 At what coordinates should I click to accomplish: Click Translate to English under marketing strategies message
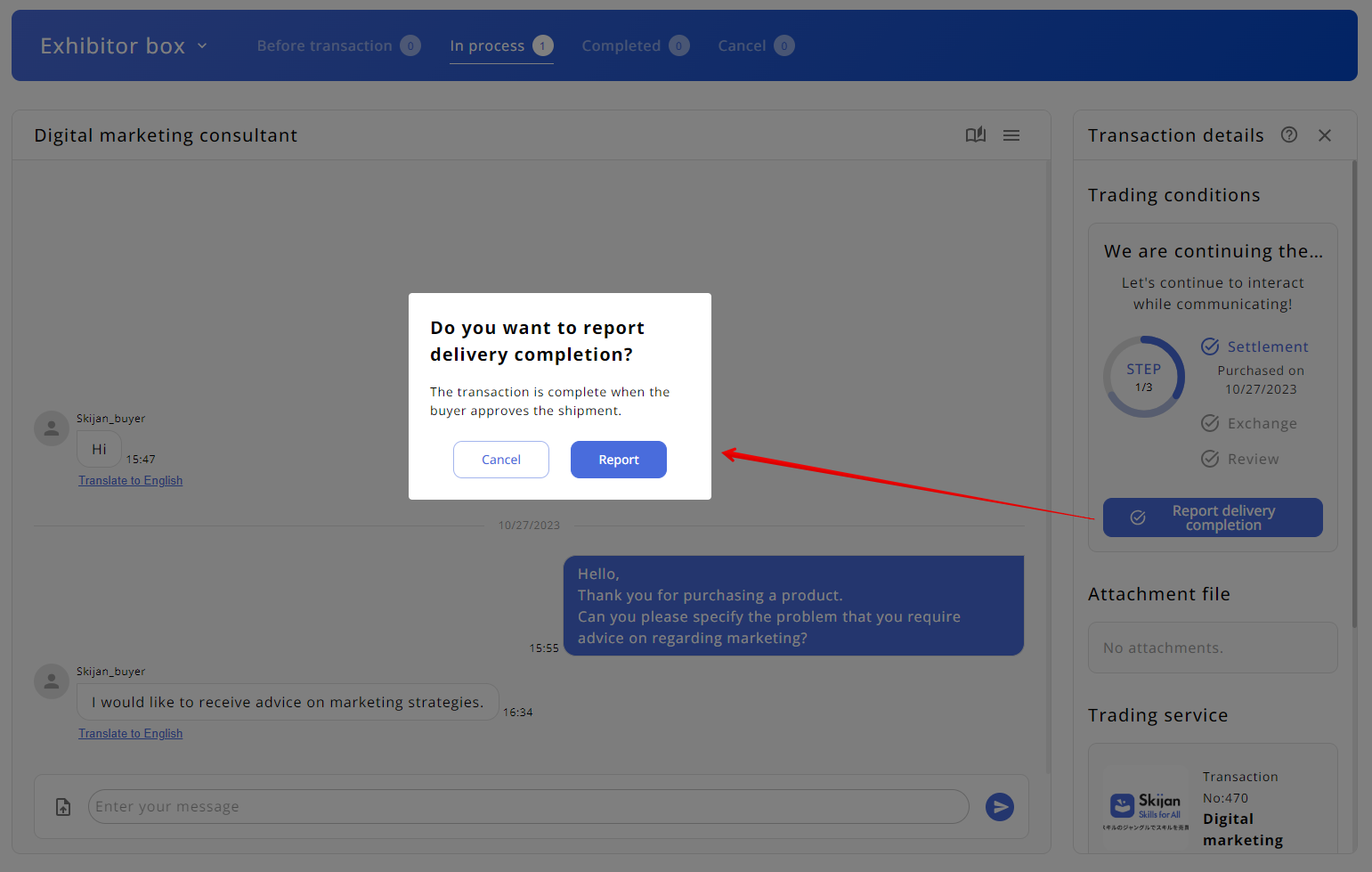(x=131, y=733)
